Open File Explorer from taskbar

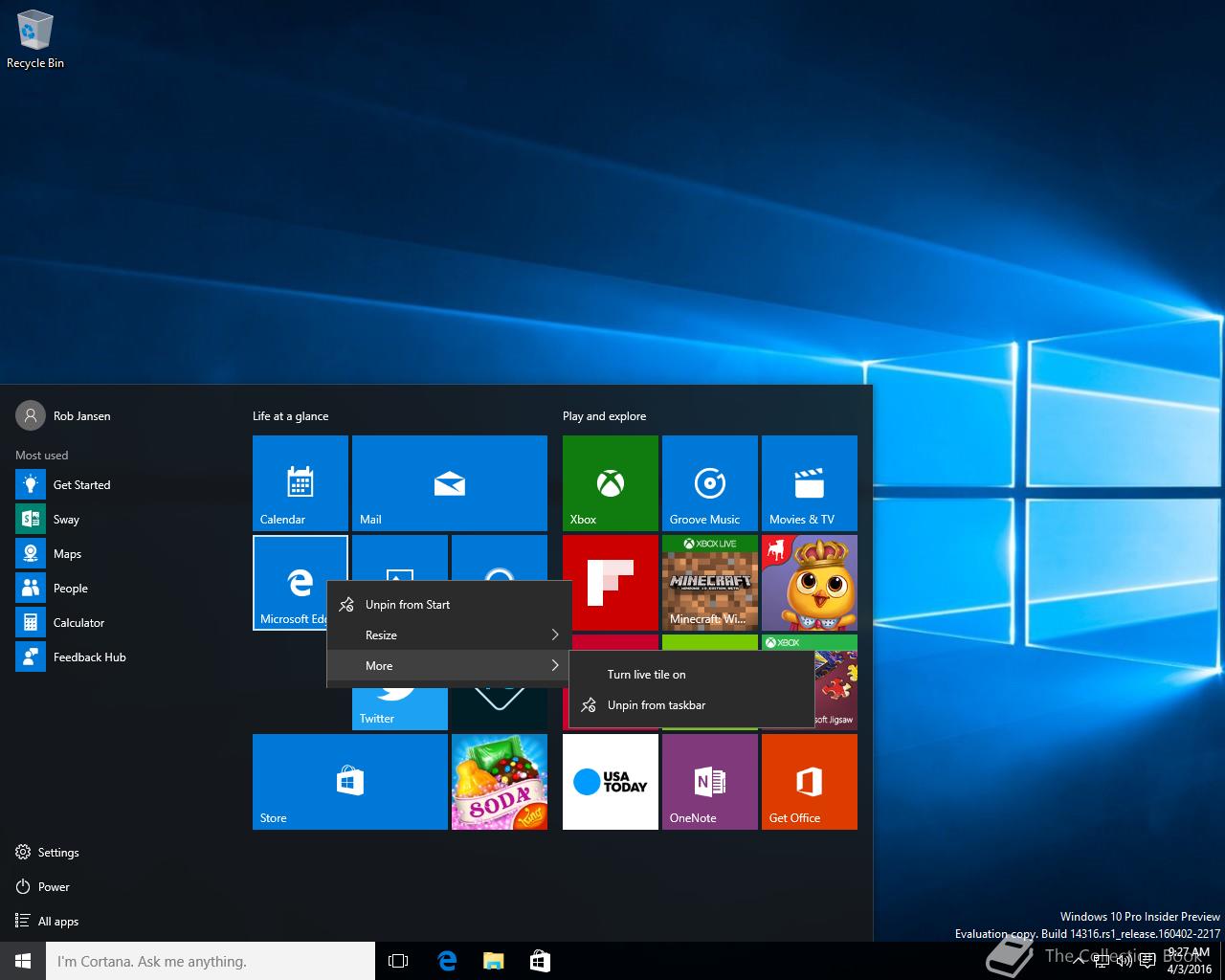pos(493,961)
